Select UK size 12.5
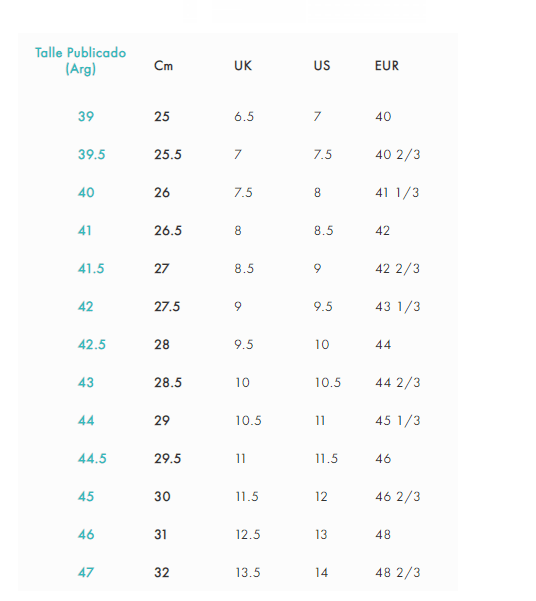The height and width of the screenshot is (601, 536). [248, 534]
